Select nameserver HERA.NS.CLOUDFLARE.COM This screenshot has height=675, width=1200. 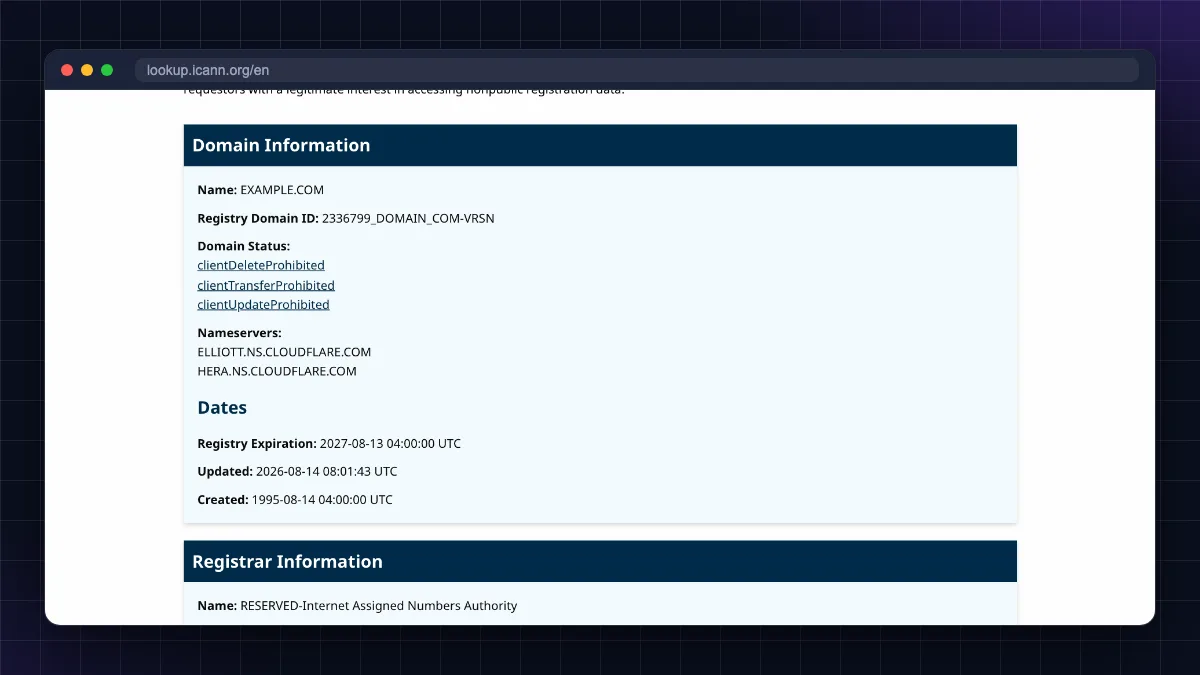(277, 371)
